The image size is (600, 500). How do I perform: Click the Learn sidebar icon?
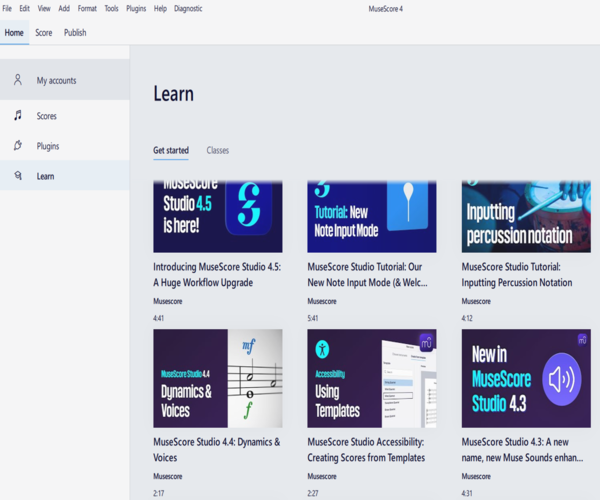[x=18, y=176]
